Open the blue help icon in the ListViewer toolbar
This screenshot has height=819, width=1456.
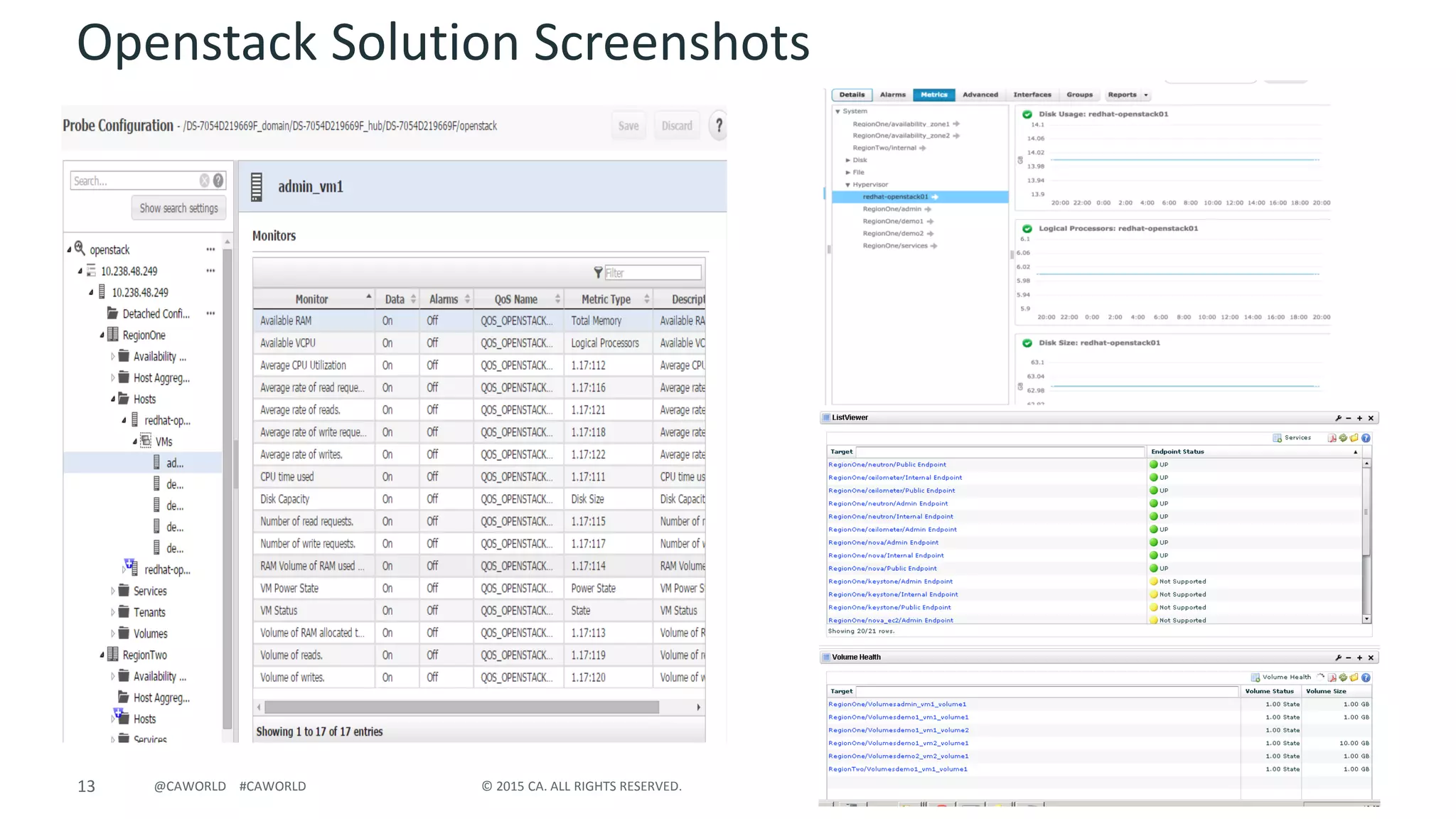pyautogui.click(x=1366, y=438)
